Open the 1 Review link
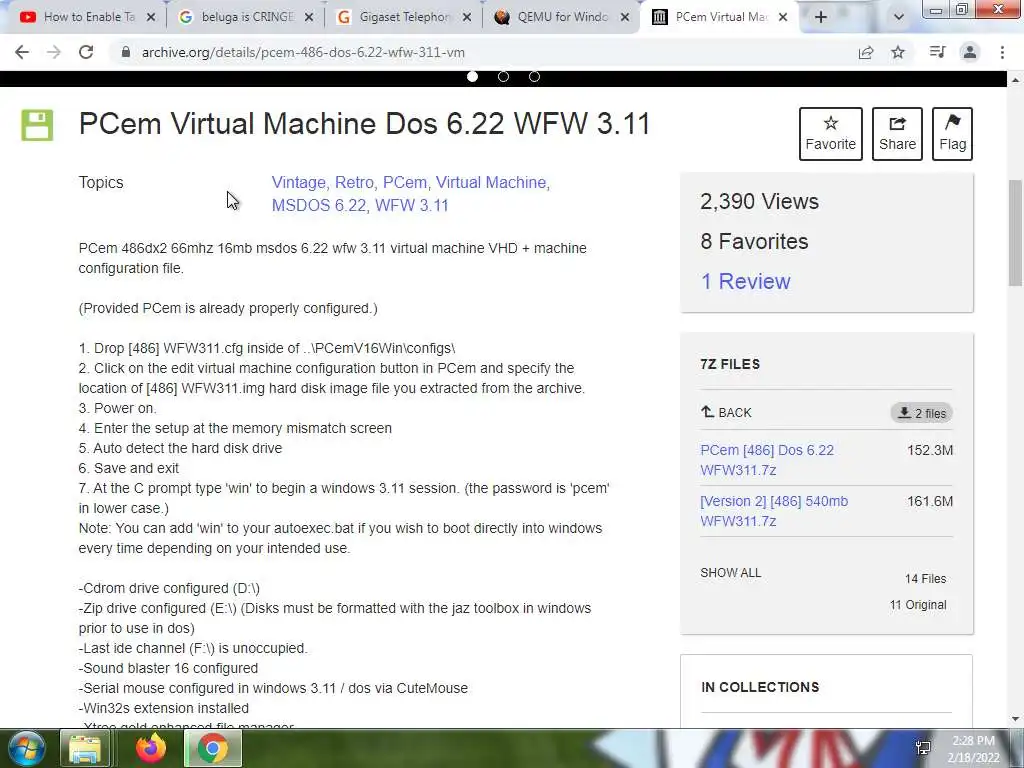Image resolution: width=1024 pixels, height=768 pixels. tap(745, 281)
